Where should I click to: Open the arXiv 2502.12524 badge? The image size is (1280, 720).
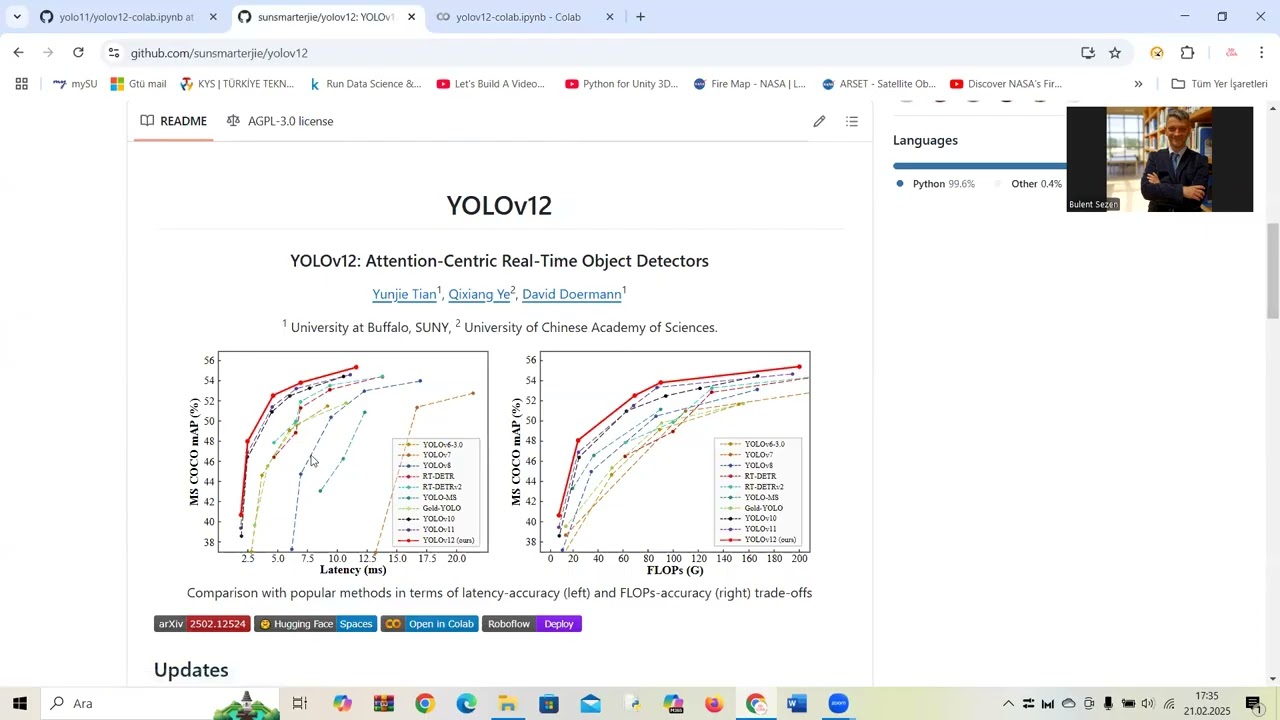[202, 624]
